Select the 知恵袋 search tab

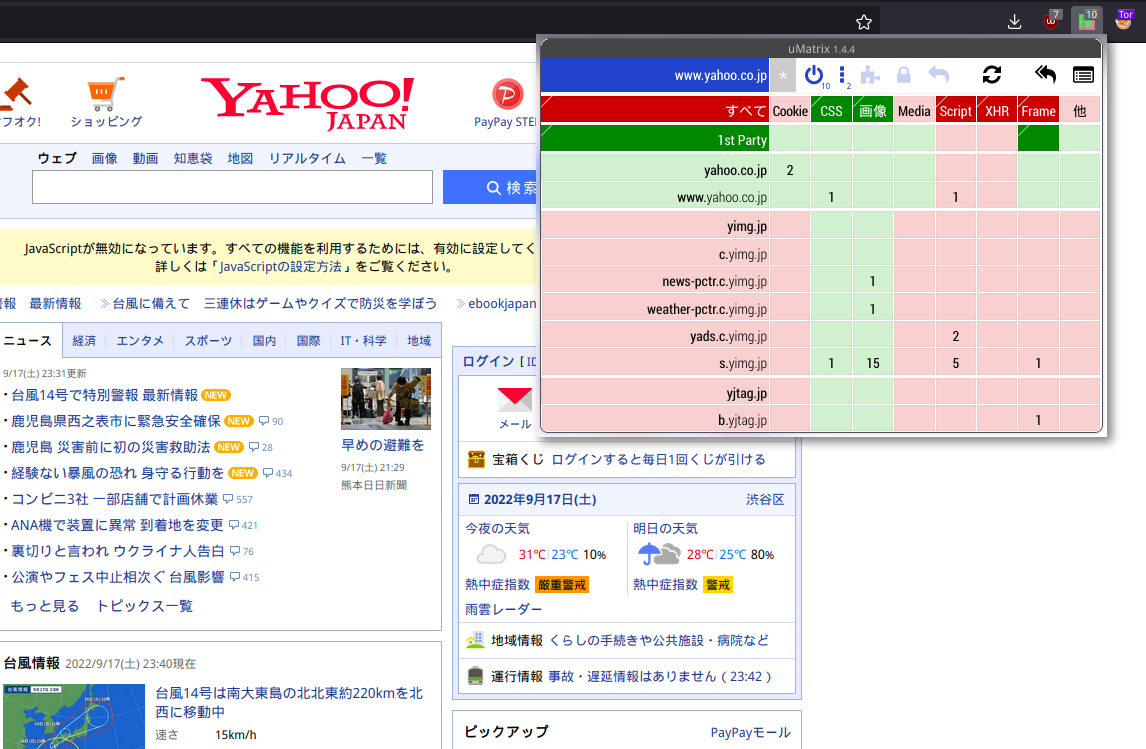193,158
